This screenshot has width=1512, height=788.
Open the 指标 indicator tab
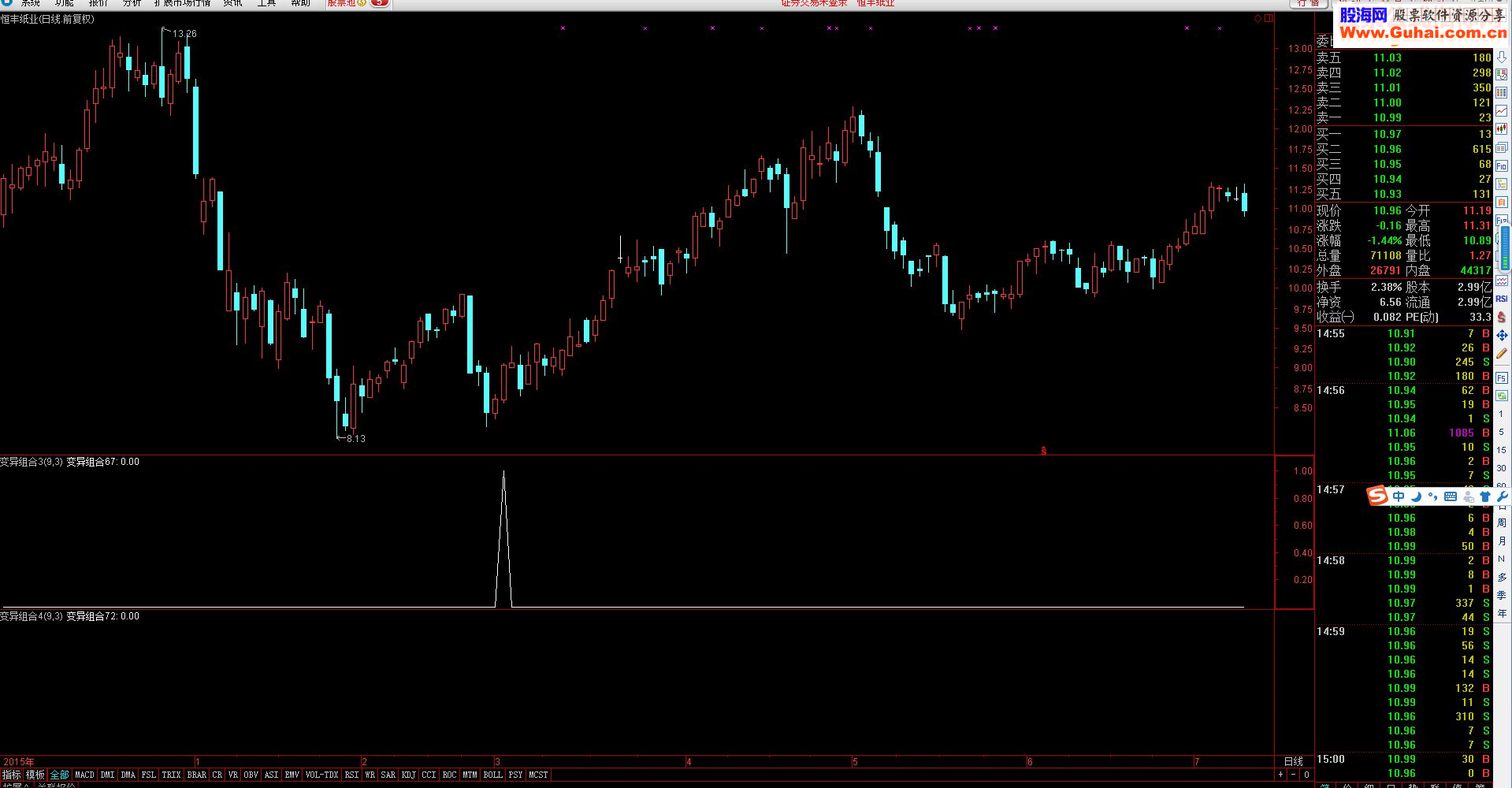pos(11,775)
